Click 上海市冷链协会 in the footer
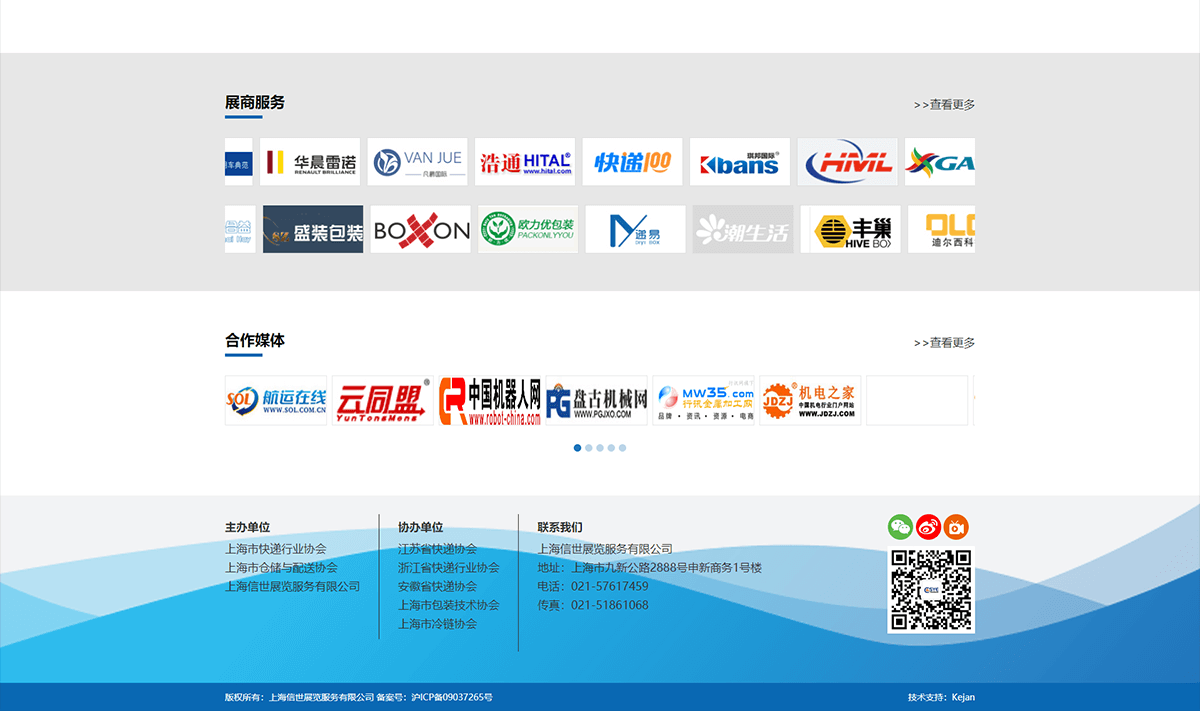This screenshot has height=711, width=1200. (437, 624)
